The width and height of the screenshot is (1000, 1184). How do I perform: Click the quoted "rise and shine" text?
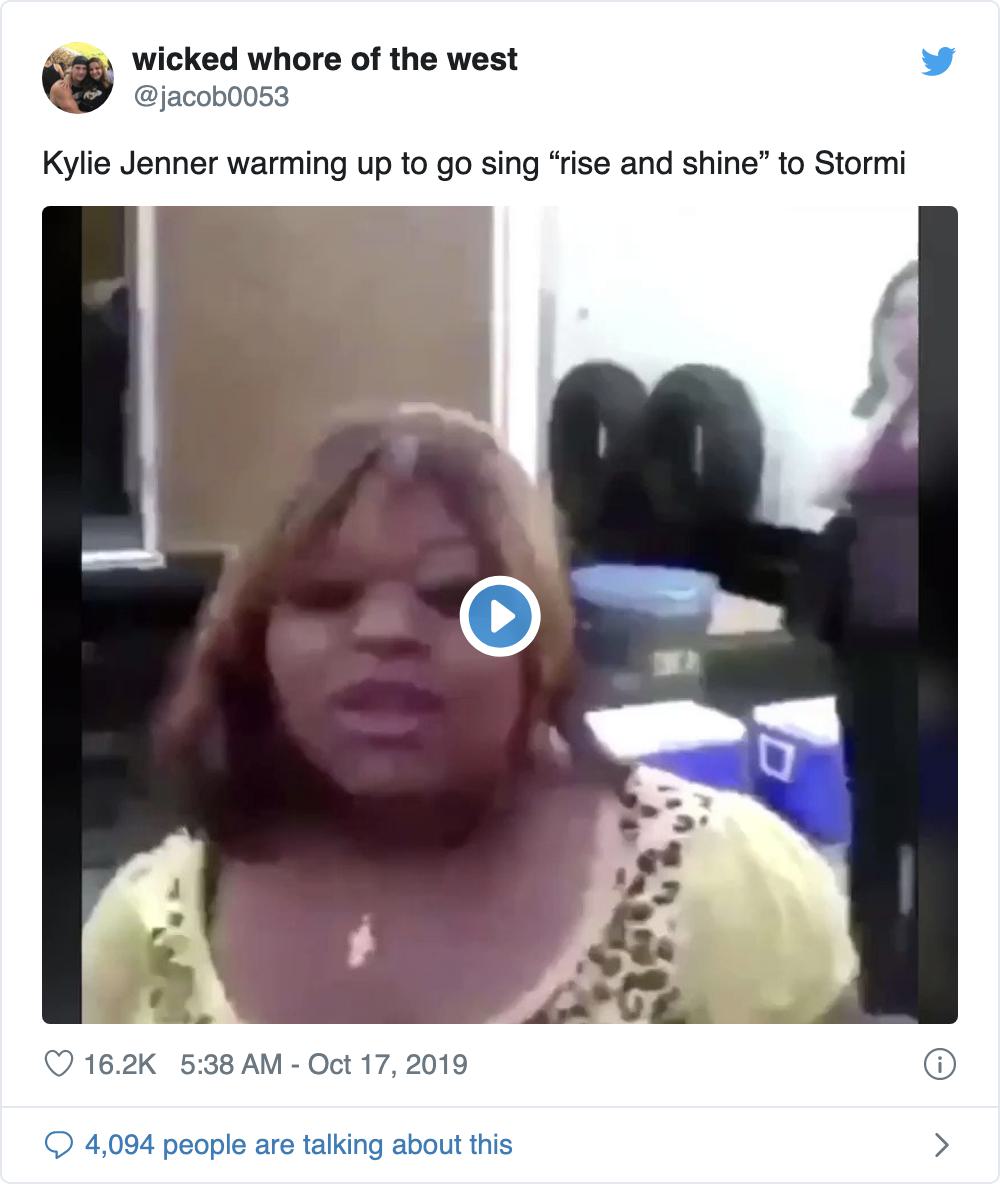pyautogui.click(x=656, y=163)
